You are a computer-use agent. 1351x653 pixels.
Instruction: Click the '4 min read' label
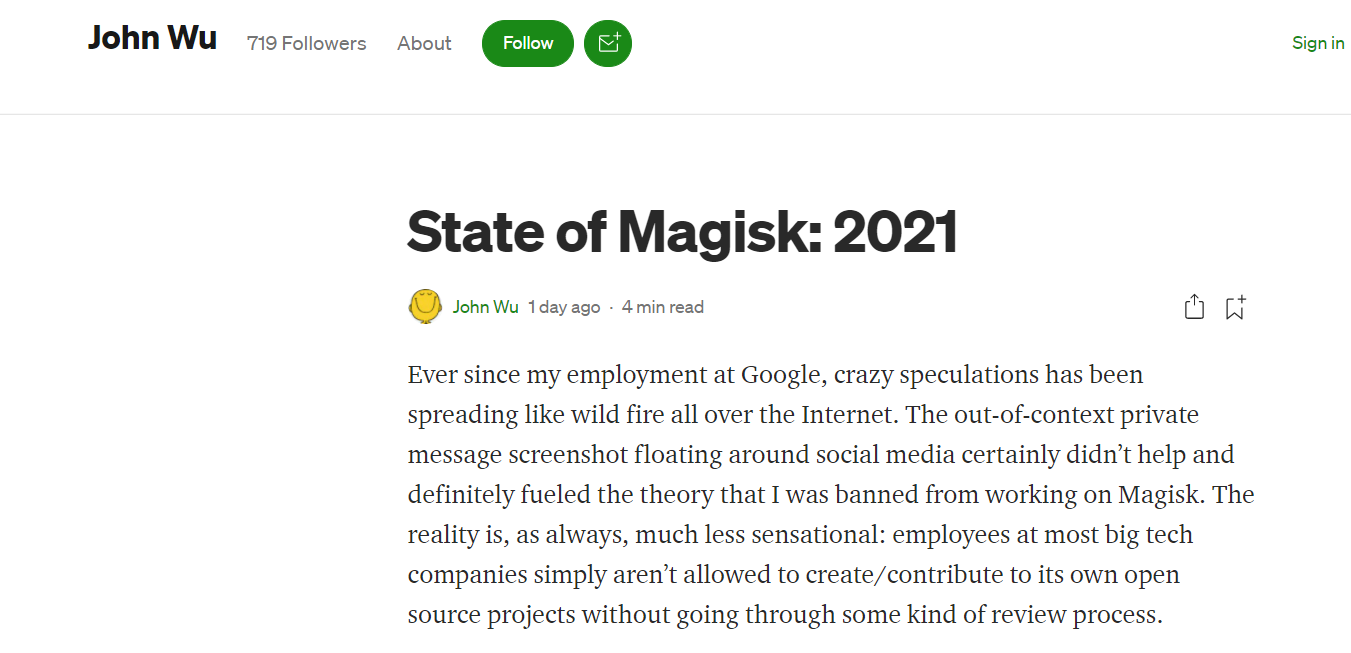click(x=662, y=307)
